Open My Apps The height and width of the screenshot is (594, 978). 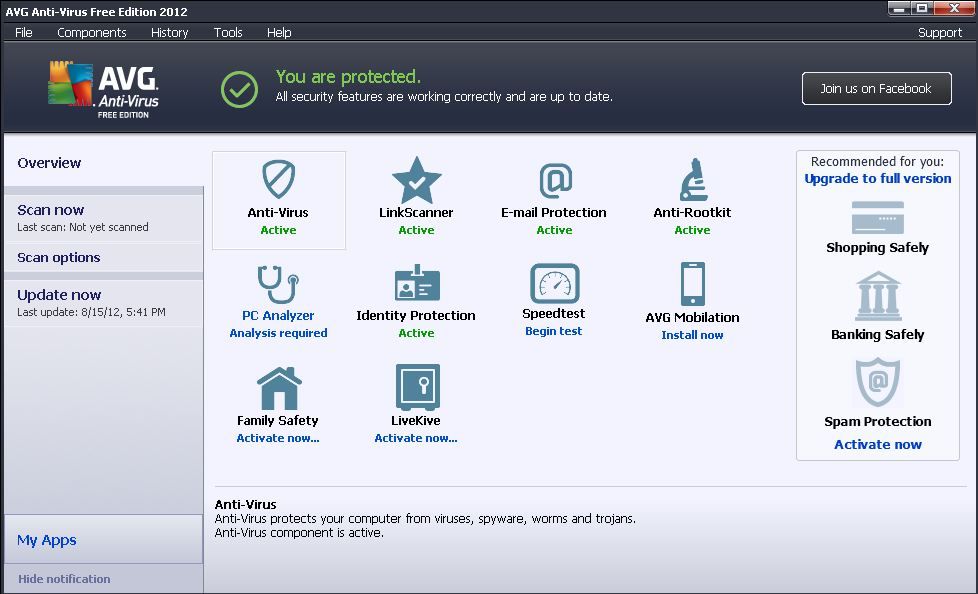tap(47, 540)
